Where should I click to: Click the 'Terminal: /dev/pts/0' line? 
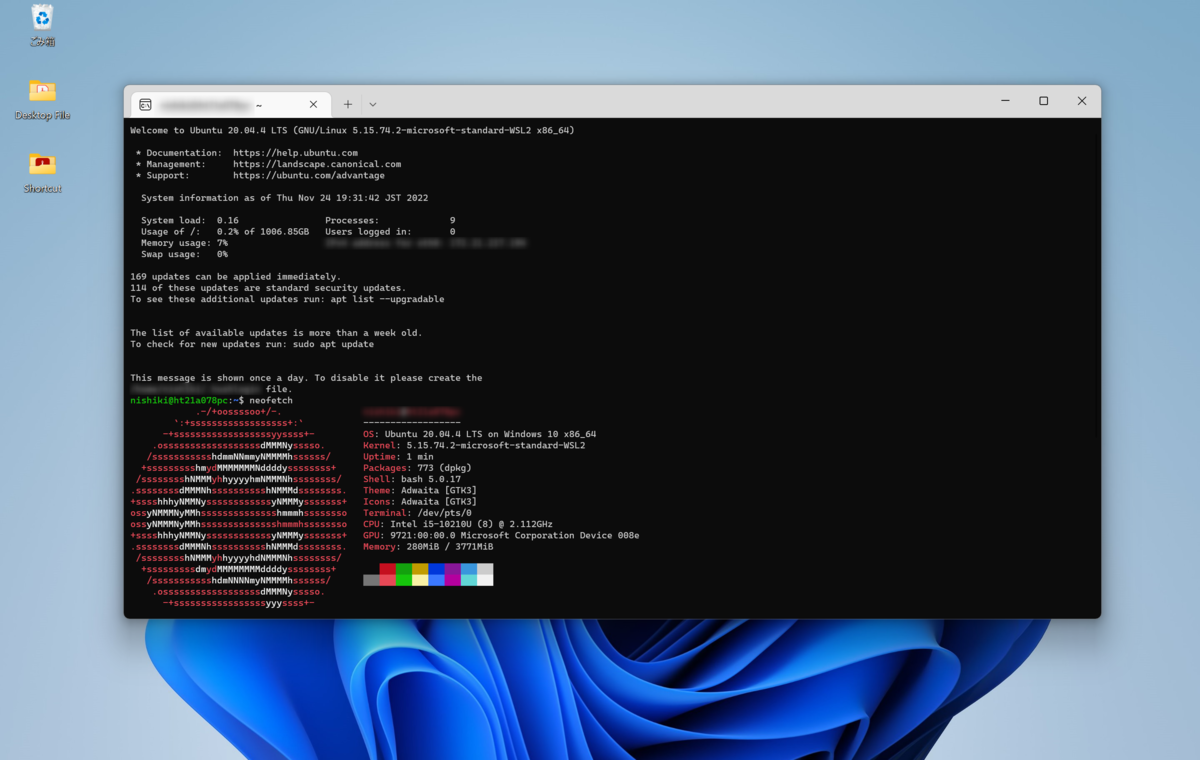coord(417,513)
